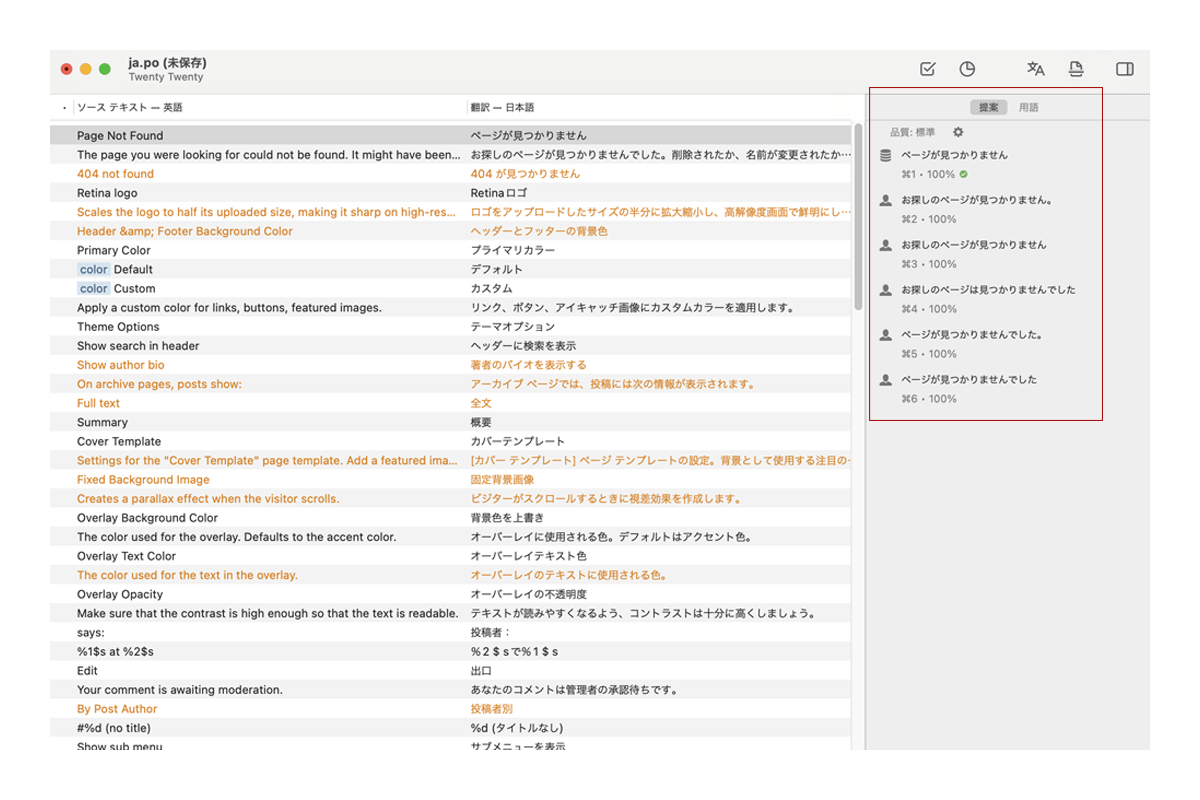Click the person icon of suggestion ⌘3
Screen dimensions: 1200x800
coord(885,245)
